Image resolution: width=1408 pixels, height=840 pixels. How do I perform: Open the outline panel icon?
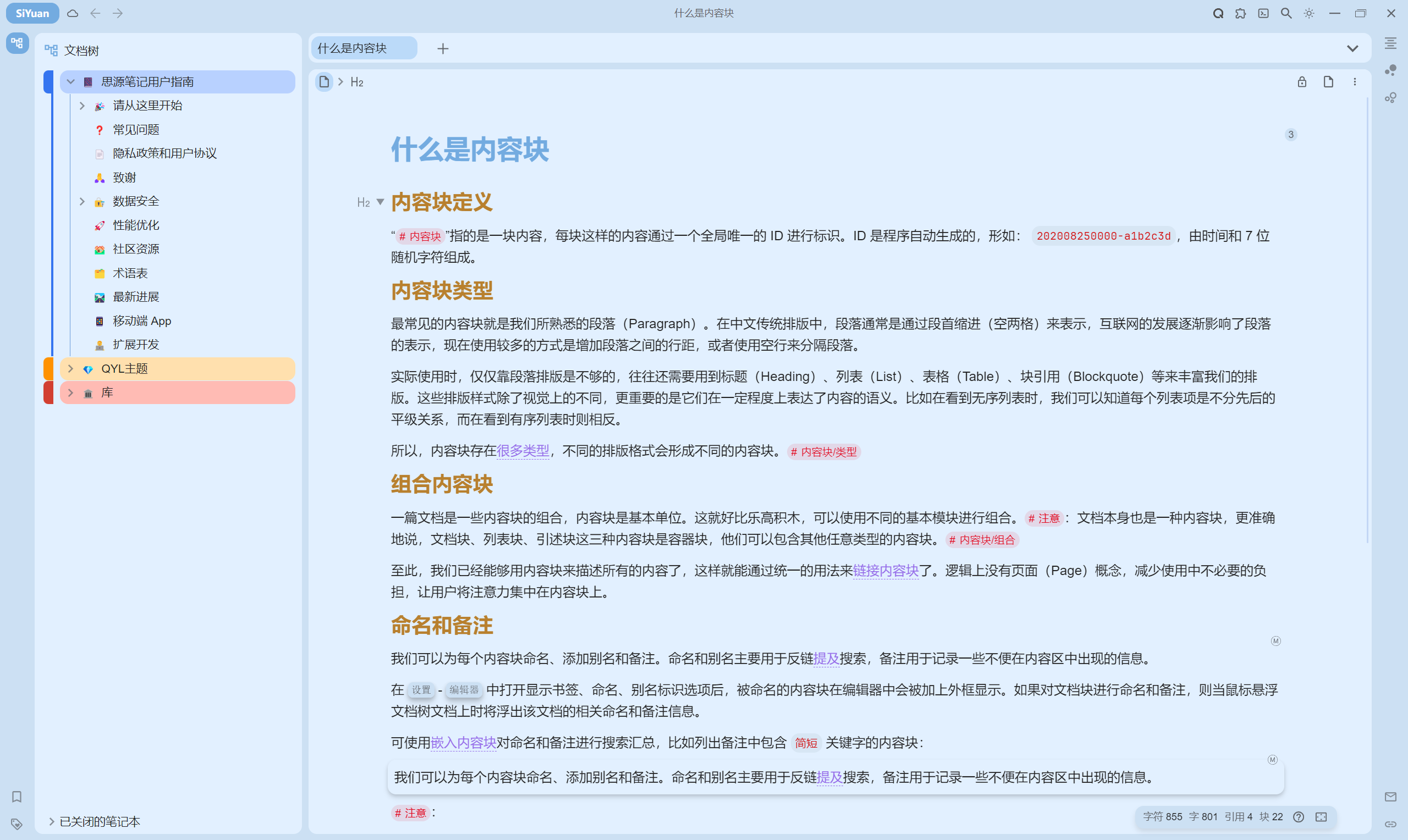[1390, 43]
